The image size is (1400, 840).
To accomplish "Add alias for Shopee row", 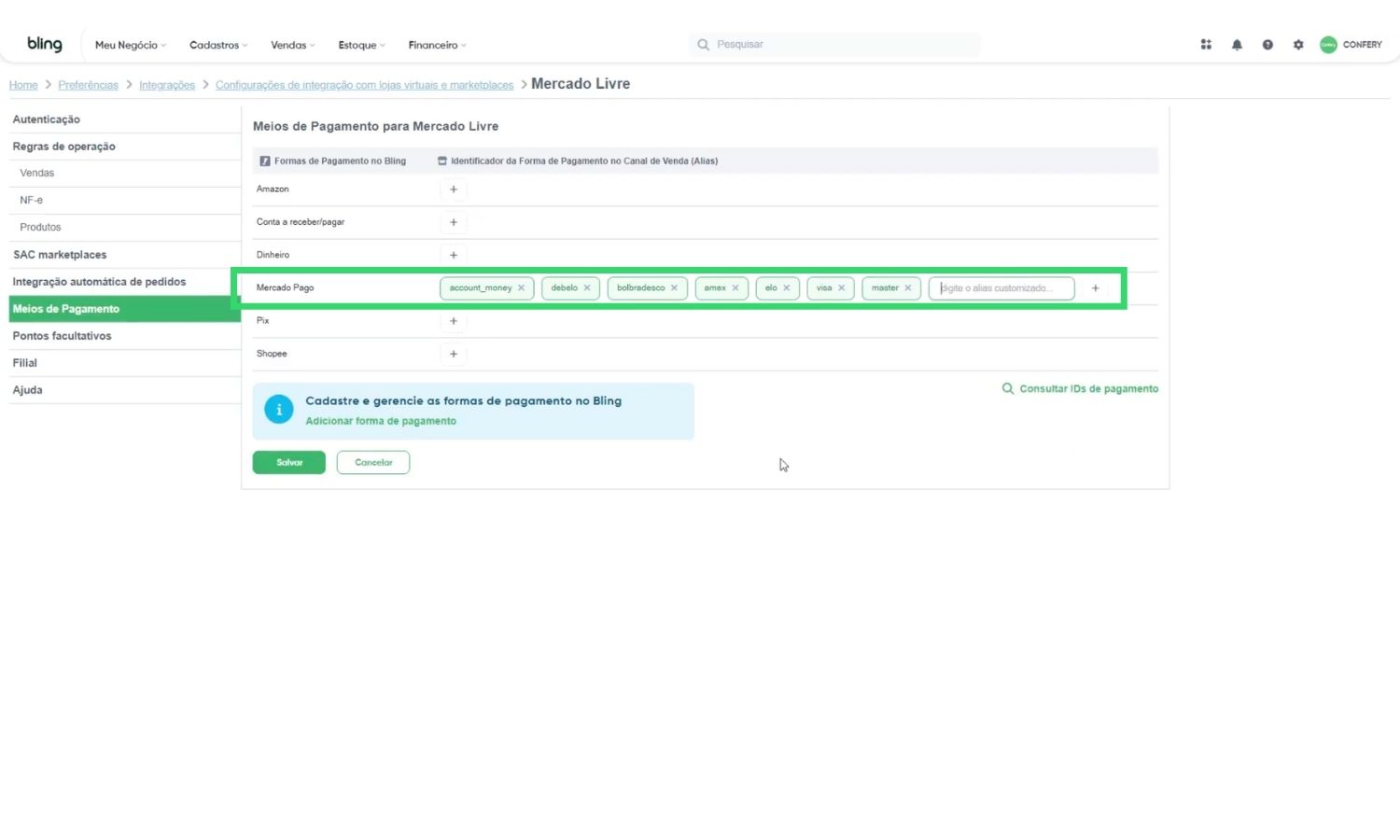I will click(454, 354).
